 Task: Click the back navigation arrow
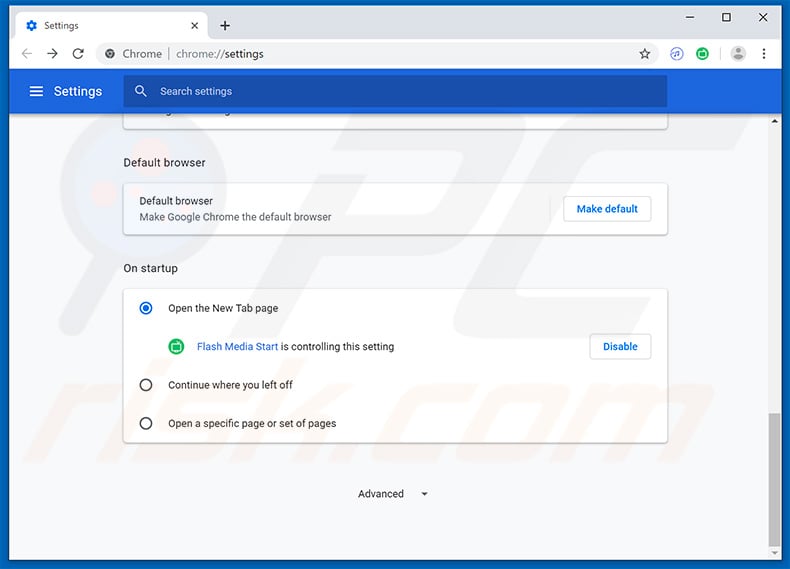[x=27, y=53]
